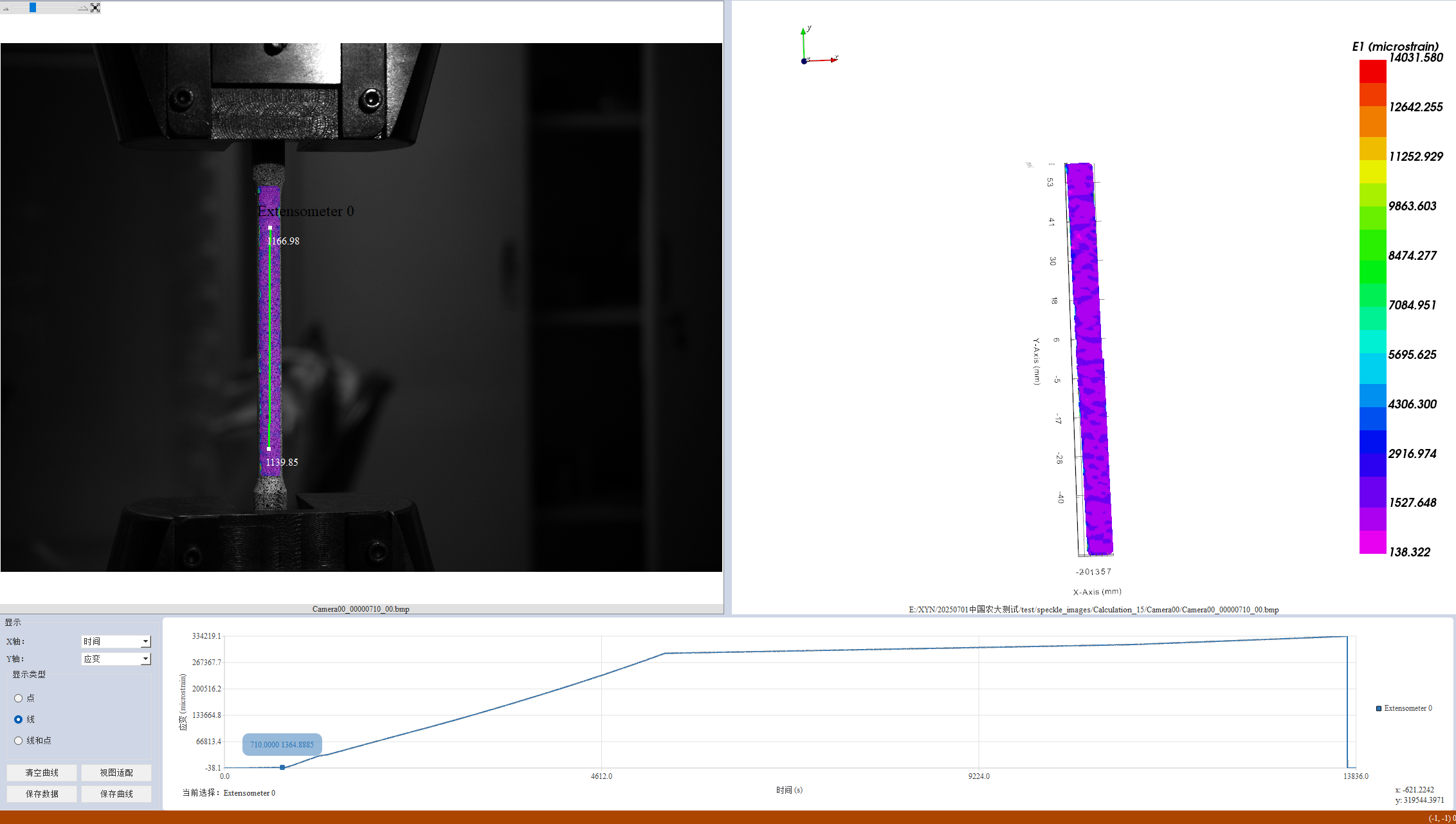Click the X轴 dropdown arrow button
The height and width of the screenshot is (824, 1456).
pos(146,641)
